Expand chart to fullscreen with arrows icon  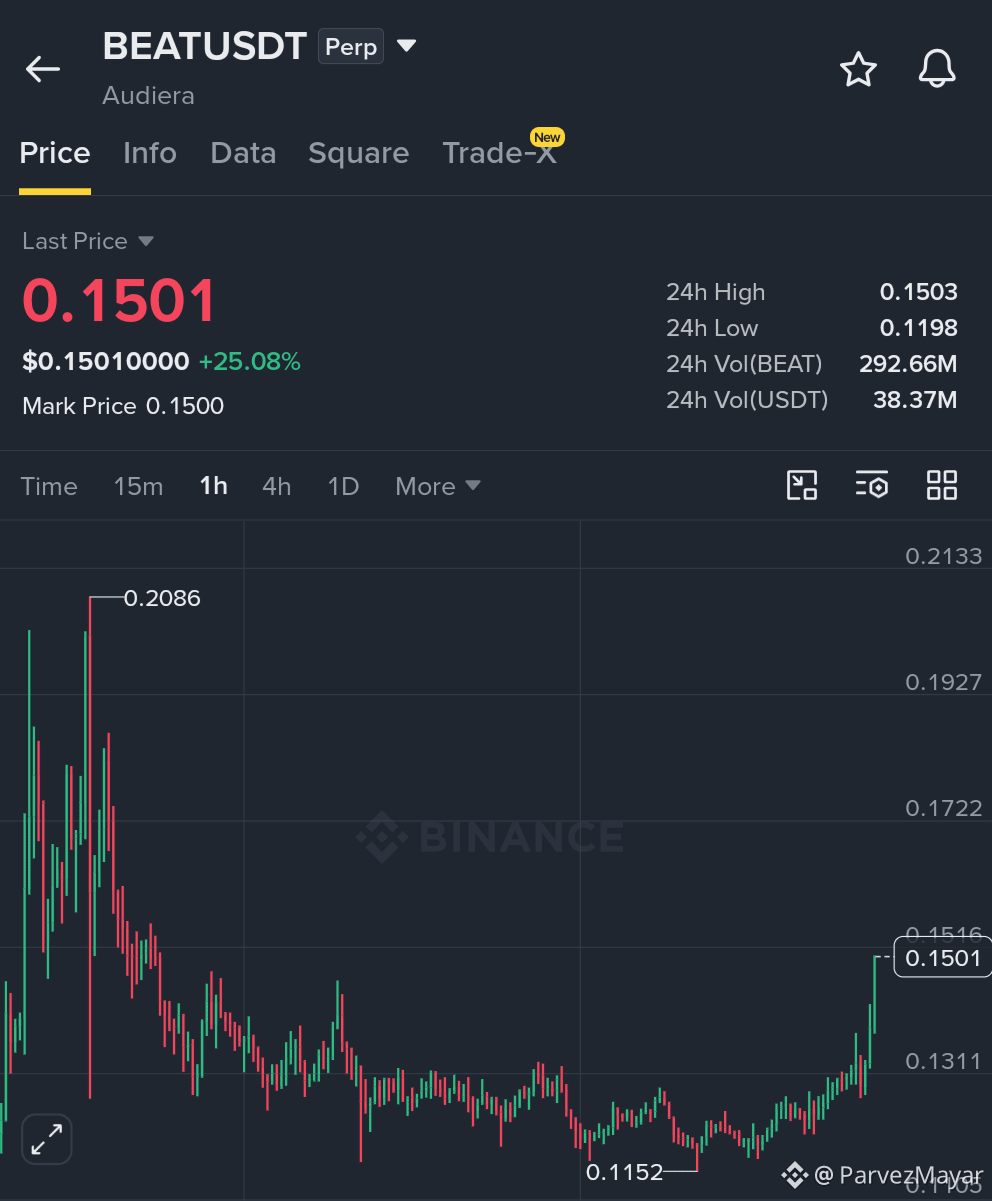(47, 1138)
